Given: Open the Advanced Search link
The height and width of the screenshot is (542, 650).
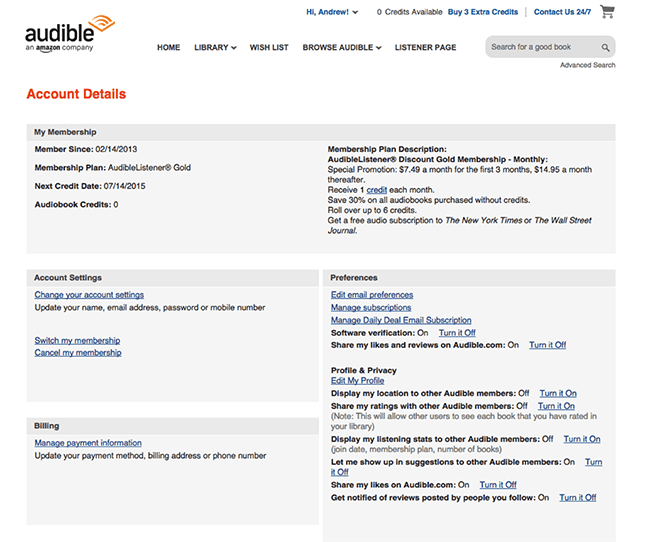Looking at the screenshot, I should [587, 65].
